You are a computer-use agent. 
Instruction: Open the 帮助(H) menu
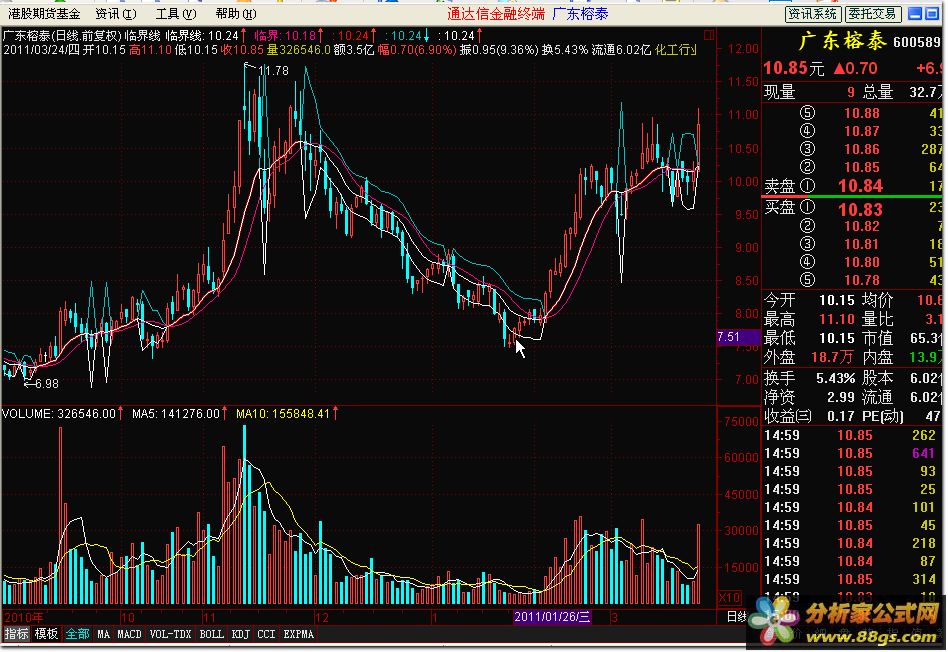(235, 13)
